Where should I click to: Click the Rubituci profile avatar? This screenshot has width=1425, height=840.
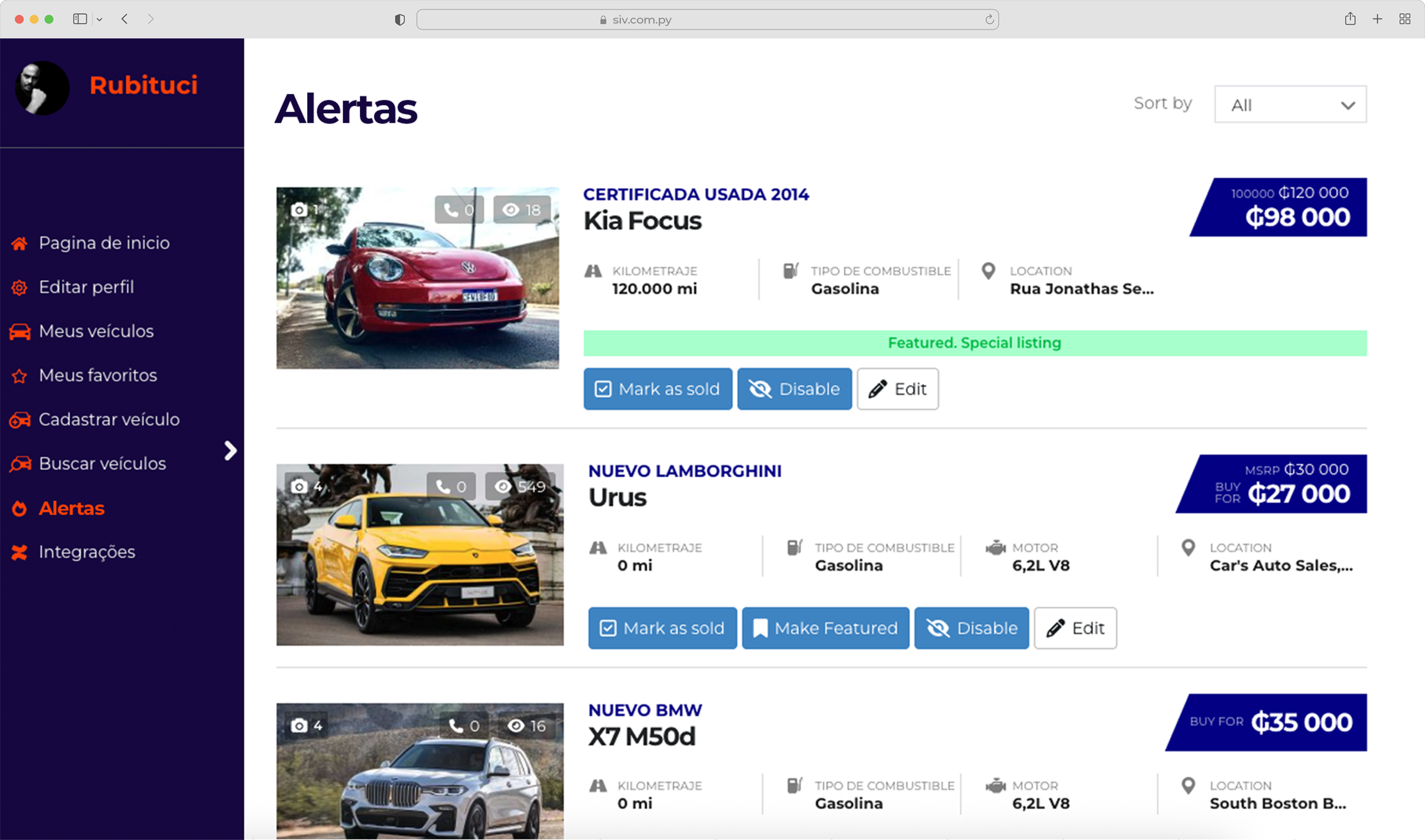point(42,87)
